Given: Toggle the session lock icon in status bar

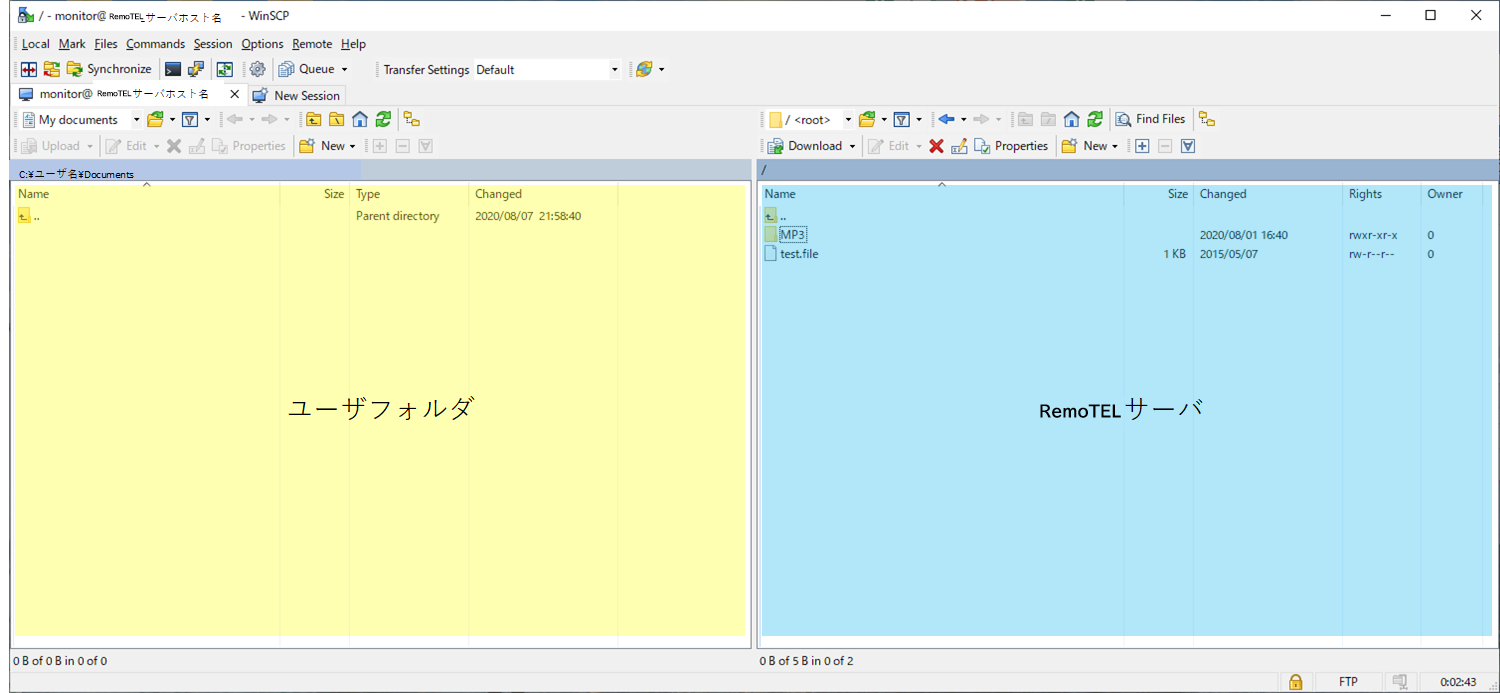Looking at the screenshot, I should pyautogui.click(x=1295, y=682).
